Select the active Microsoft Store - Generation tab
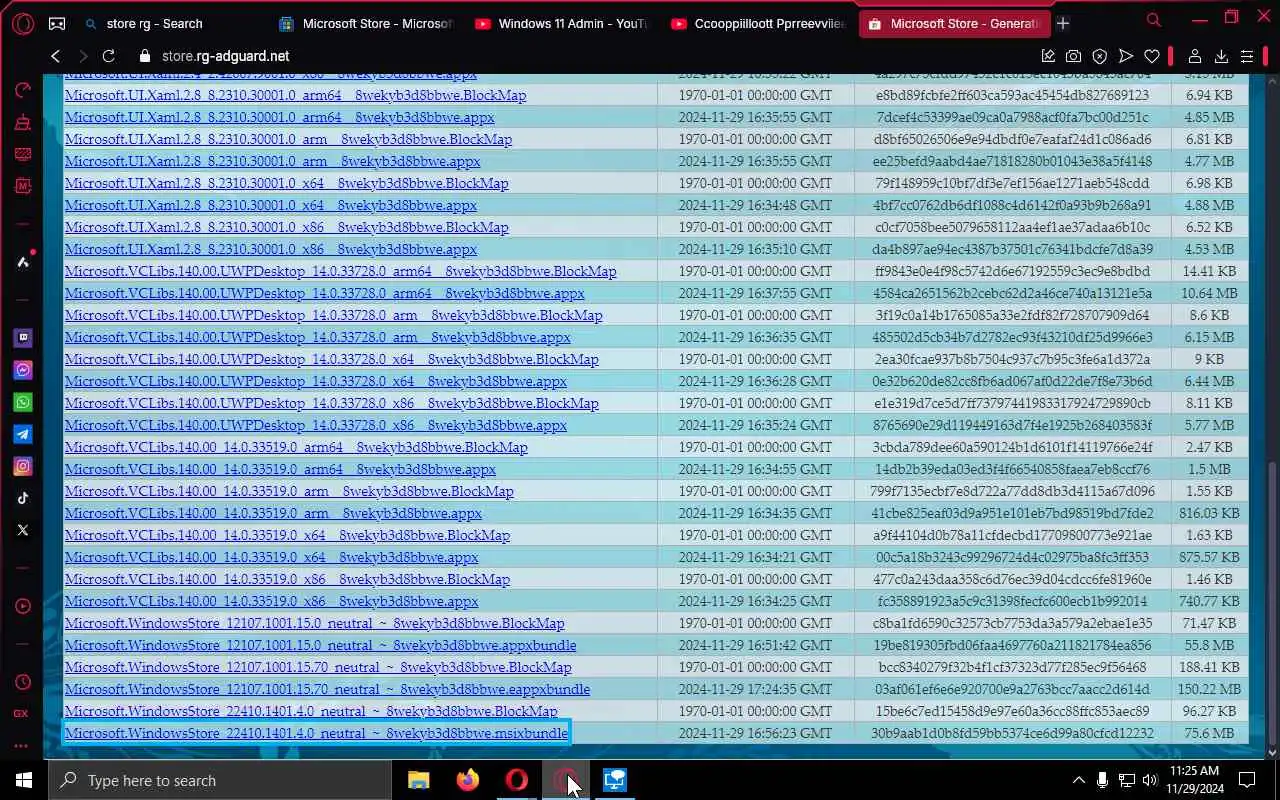This screenshot has width=1280, height=800. point(954,23)
